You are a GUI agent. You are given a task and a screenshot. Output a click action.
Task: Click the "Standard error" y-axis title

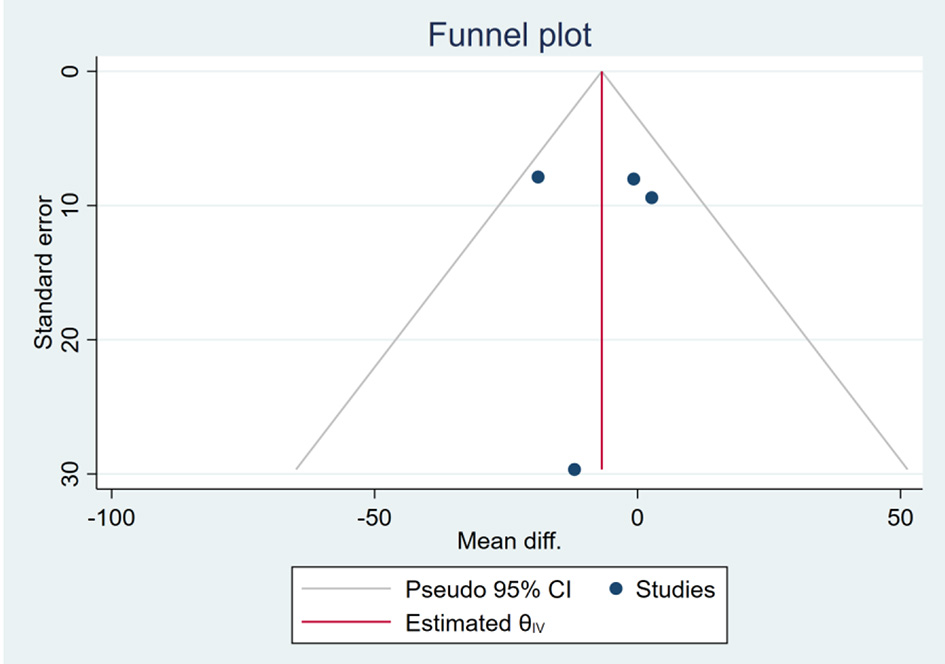[44, 270]
